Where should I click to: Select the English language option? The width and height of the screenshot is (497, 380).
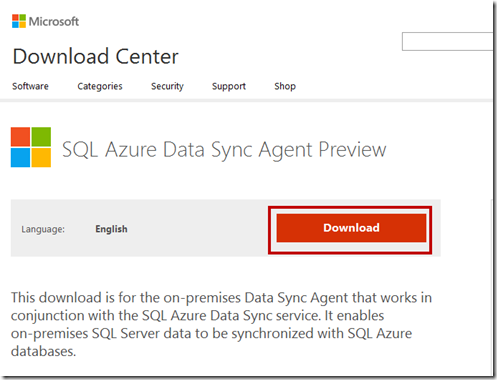[111, 229]
